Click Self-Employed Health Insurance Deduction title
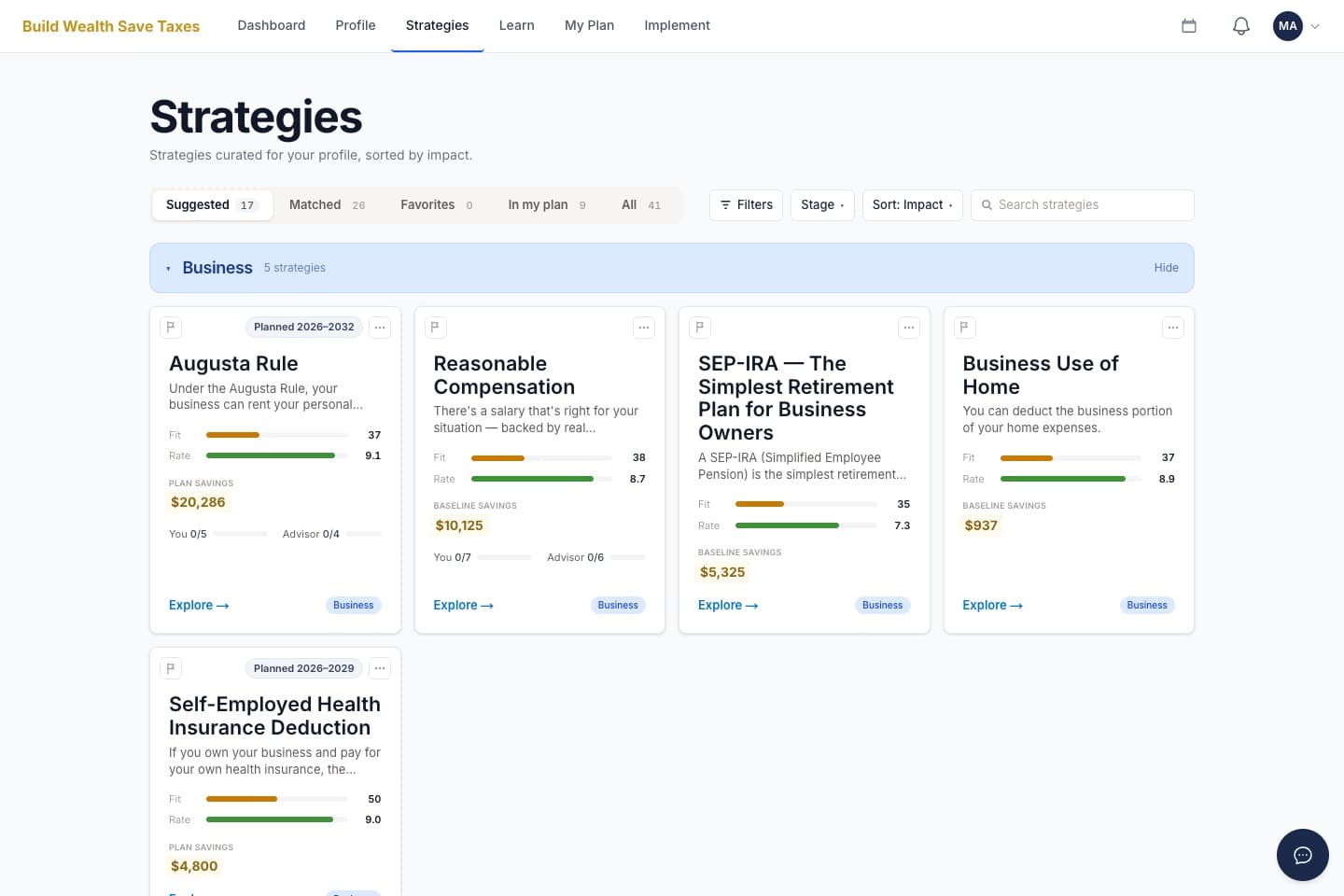The width and height of the screenshot is (1344, 896). [x=274, y=716]
